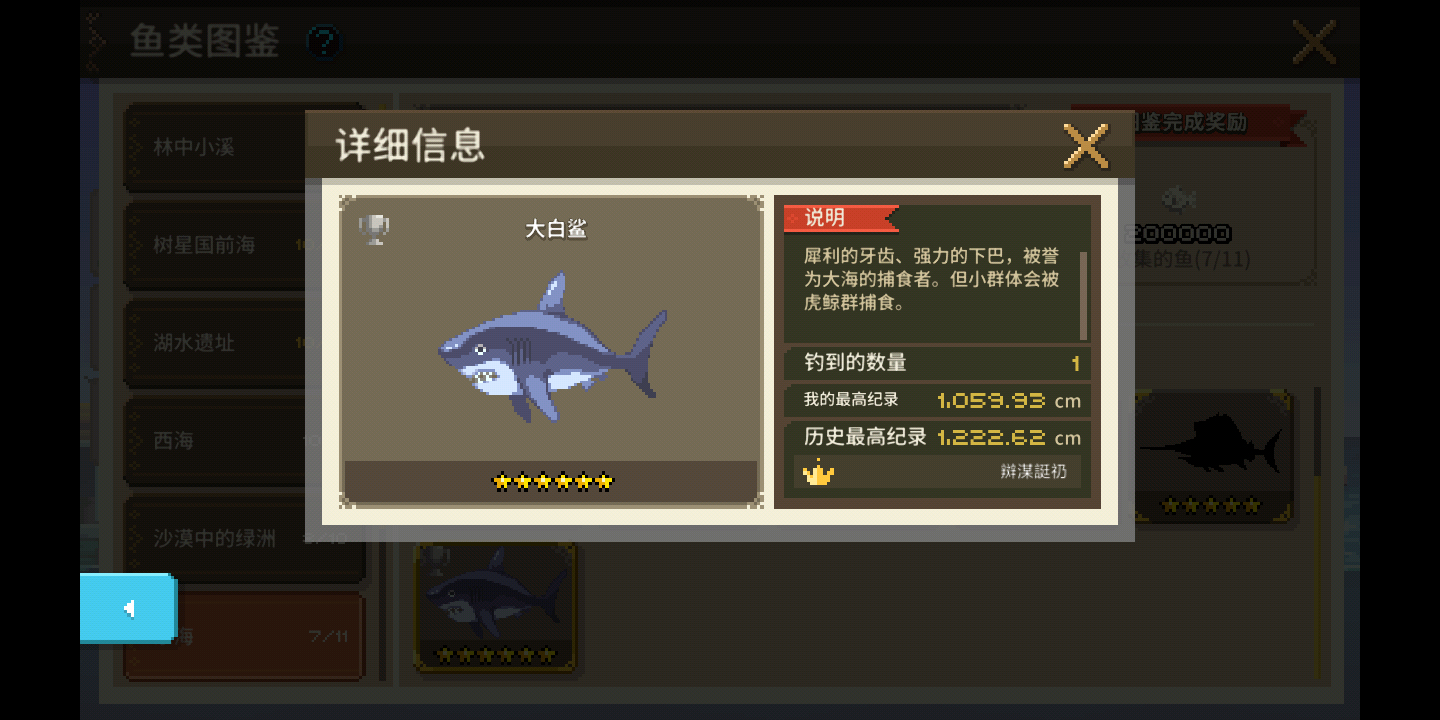
Task: Select the 树星国前海 location tab
Action: click(215, 245)
